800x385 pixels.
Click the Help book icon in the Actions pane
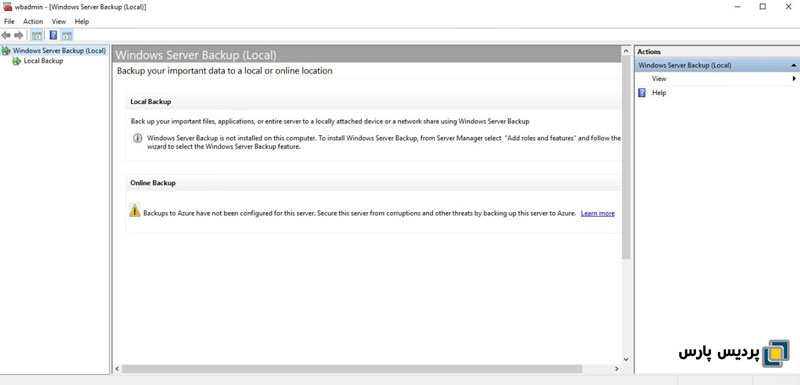click(x=642, y=93)
